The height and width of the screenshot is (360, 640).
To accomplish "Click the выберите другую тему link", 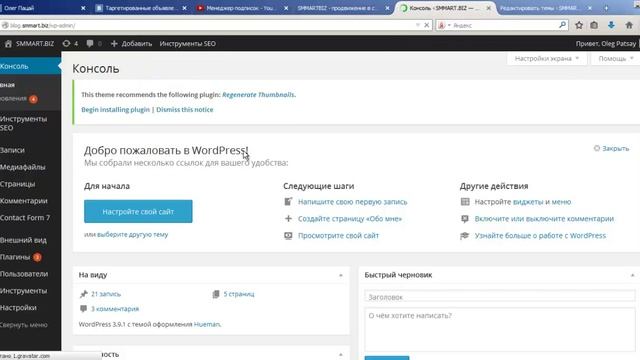I will click(132, 235).
